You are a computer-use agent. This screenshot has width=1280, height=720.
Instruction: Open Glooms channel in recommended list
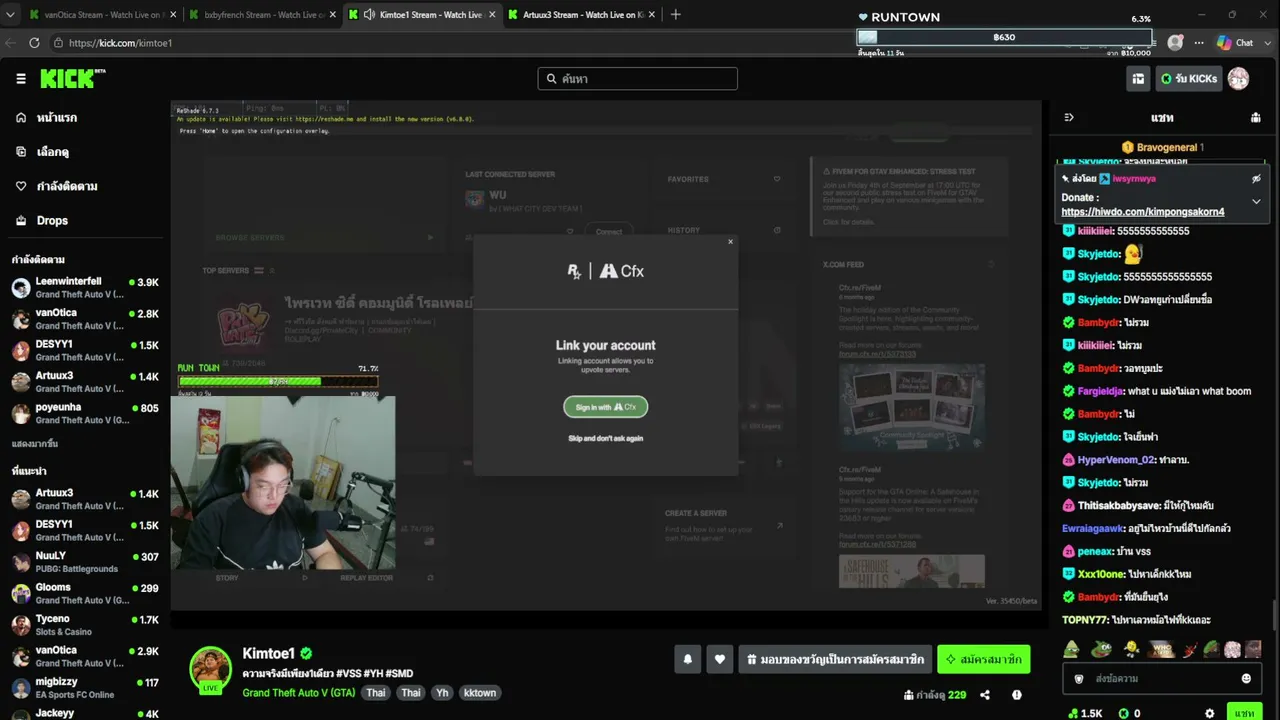click(85, 593)
